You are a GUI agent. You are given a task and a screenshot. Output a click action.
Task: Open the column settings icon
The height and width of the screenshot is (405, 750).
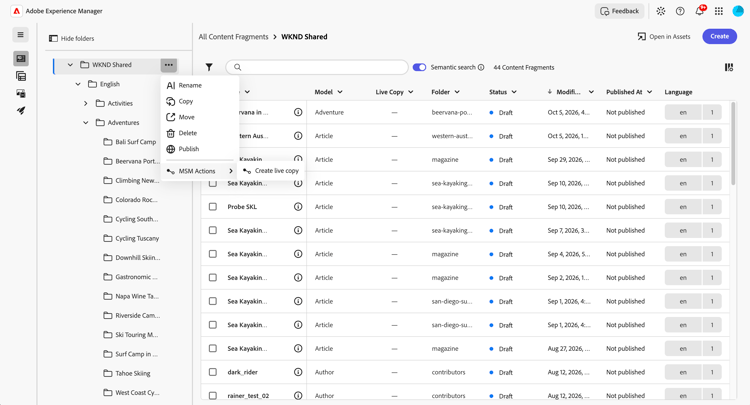pyautogui.click(x=728, y=67)
